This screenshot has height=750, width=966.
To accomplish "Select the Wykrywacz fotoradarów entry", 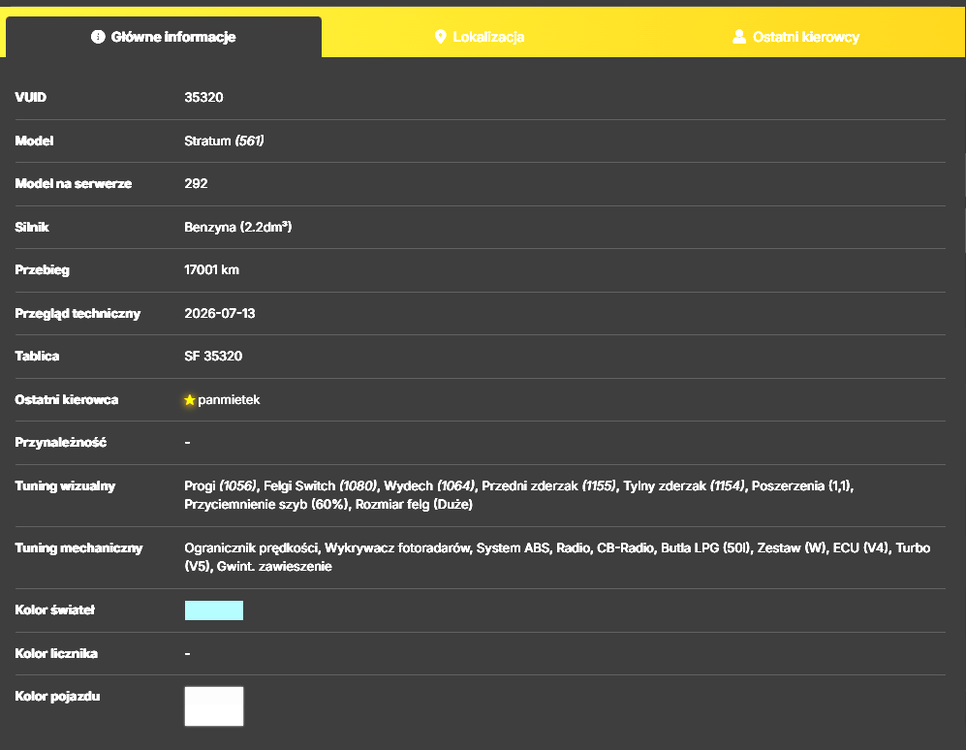I will (397, 548).
